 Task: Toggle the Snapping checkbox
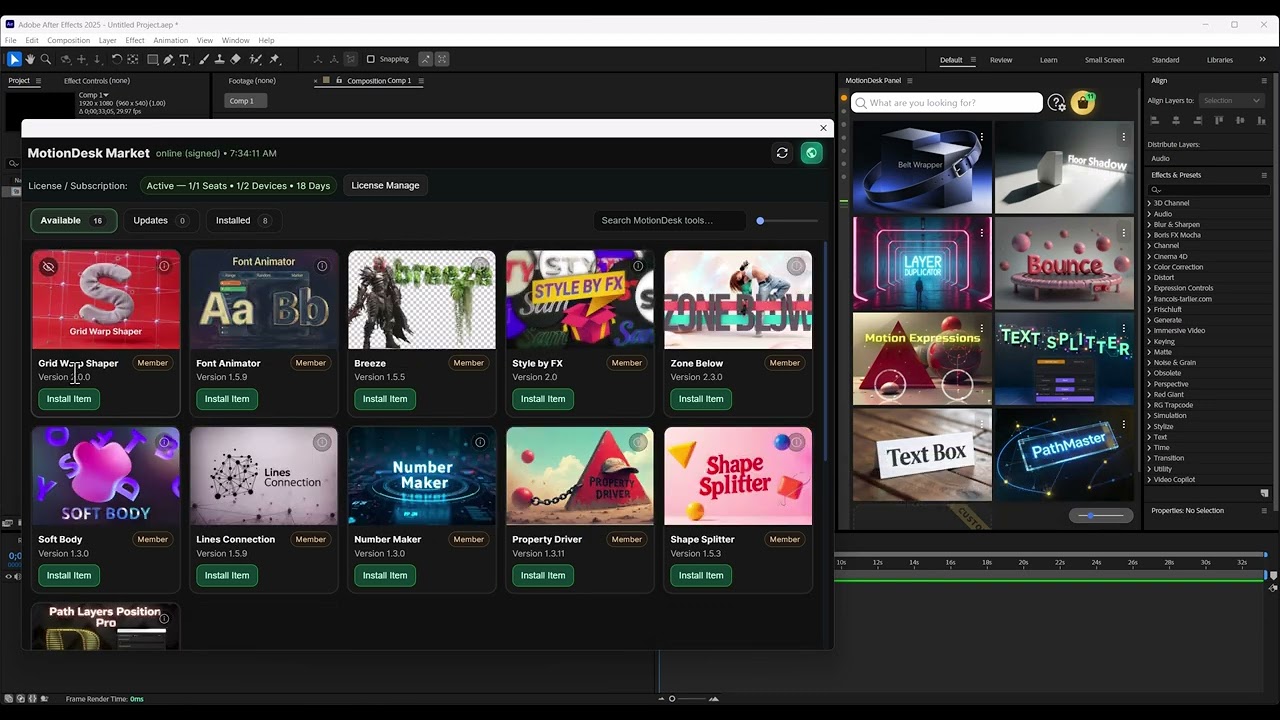pos(370,59)
